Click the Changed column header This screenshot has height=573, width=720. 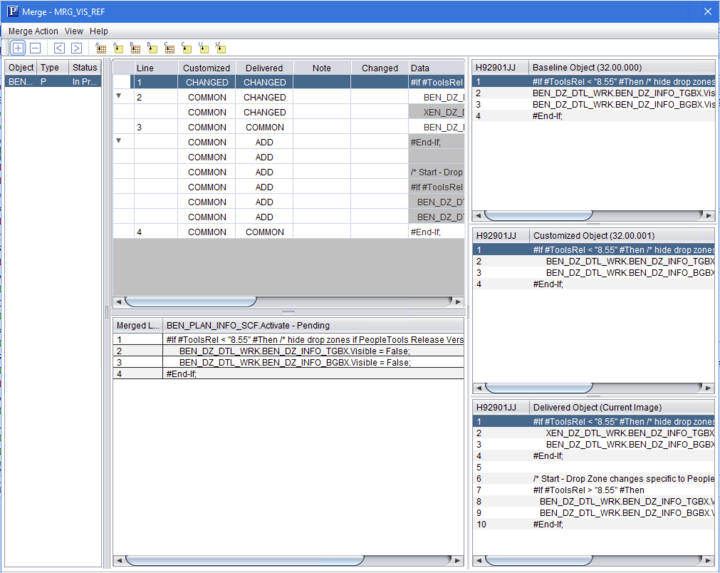coord(379,68)
